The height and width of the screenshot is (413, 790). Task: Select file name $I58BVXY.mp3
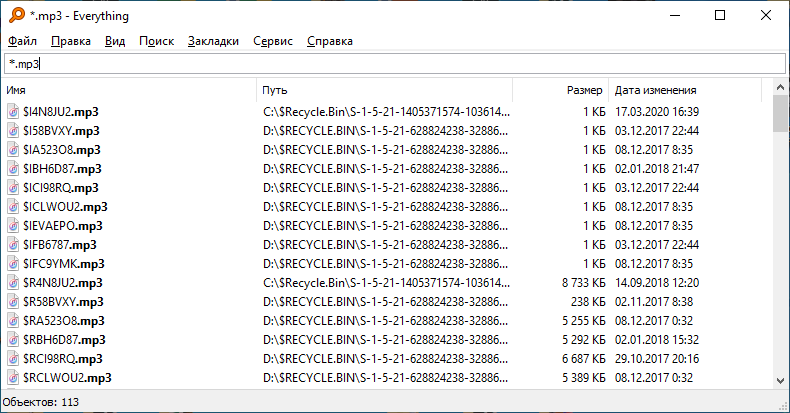[61, 131]
